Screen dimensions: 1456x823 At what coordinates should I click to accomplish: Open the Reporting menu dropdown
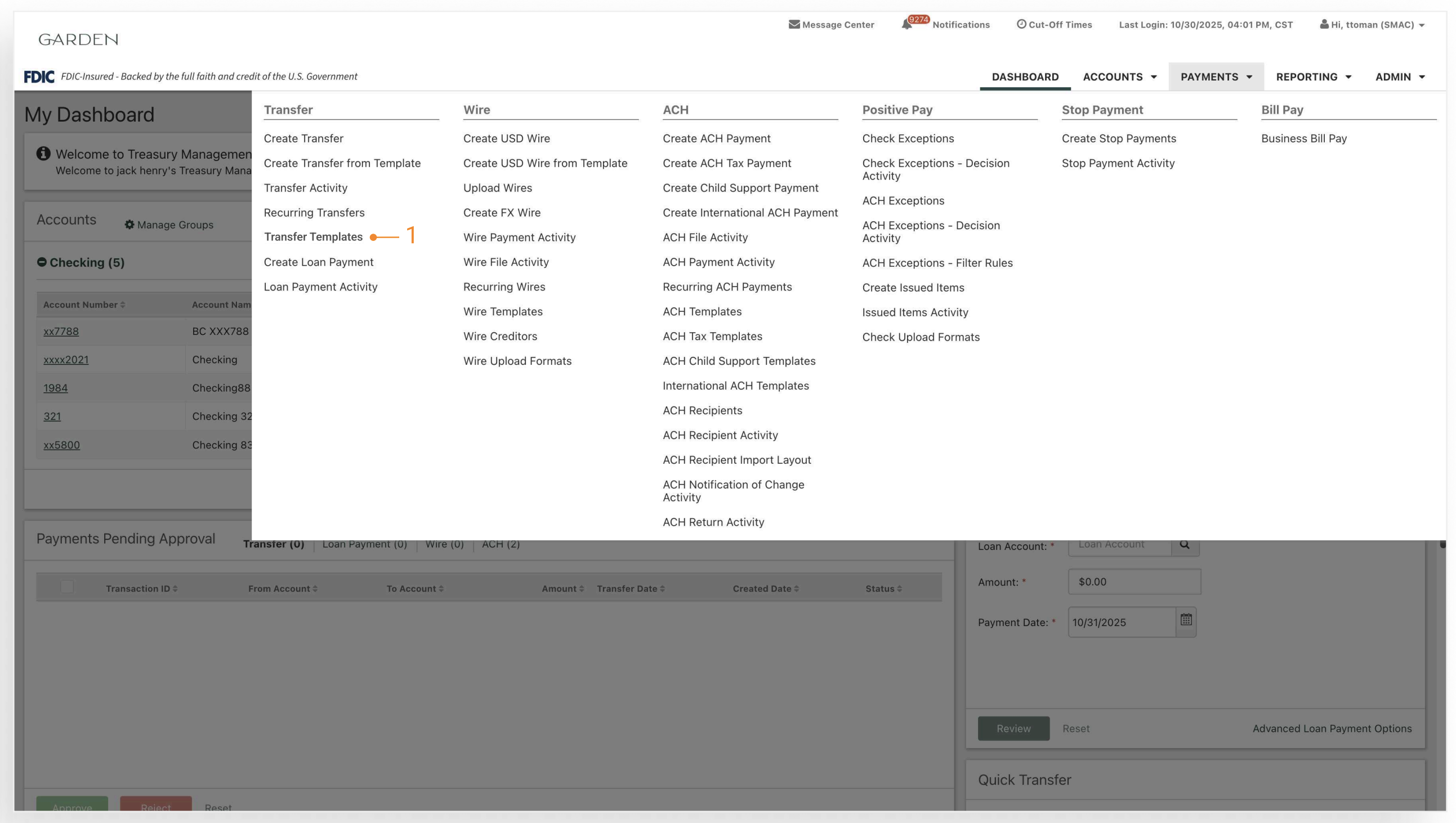coord(1313,77)
